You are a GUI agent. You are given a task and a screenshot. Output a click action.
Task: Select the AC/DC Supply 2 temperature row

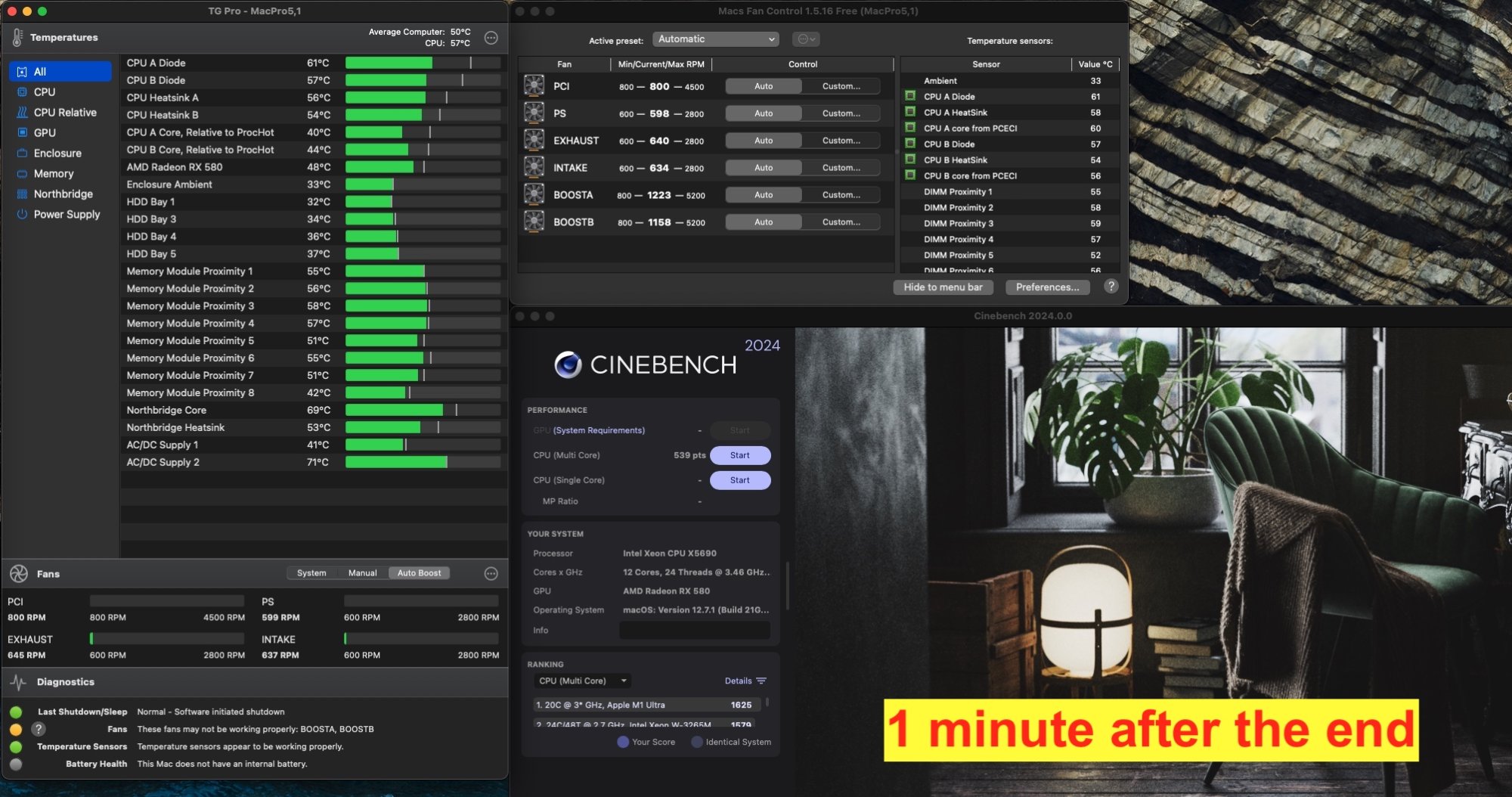point(313,462)
